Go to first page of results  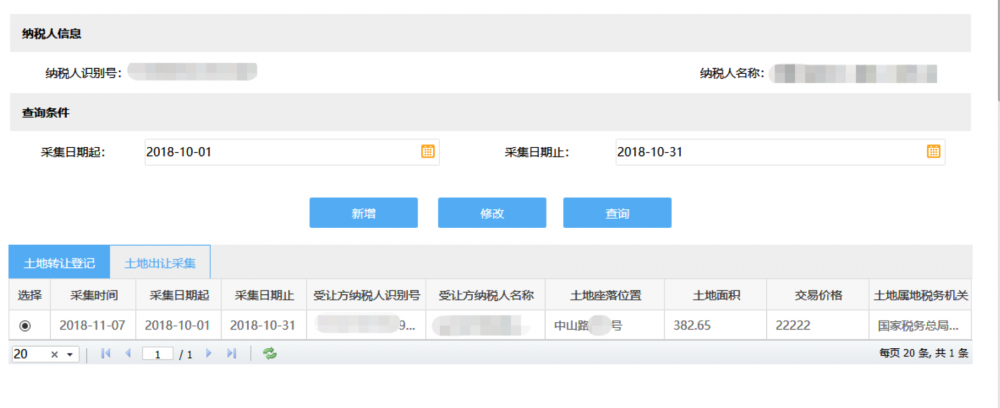[106, 354]
